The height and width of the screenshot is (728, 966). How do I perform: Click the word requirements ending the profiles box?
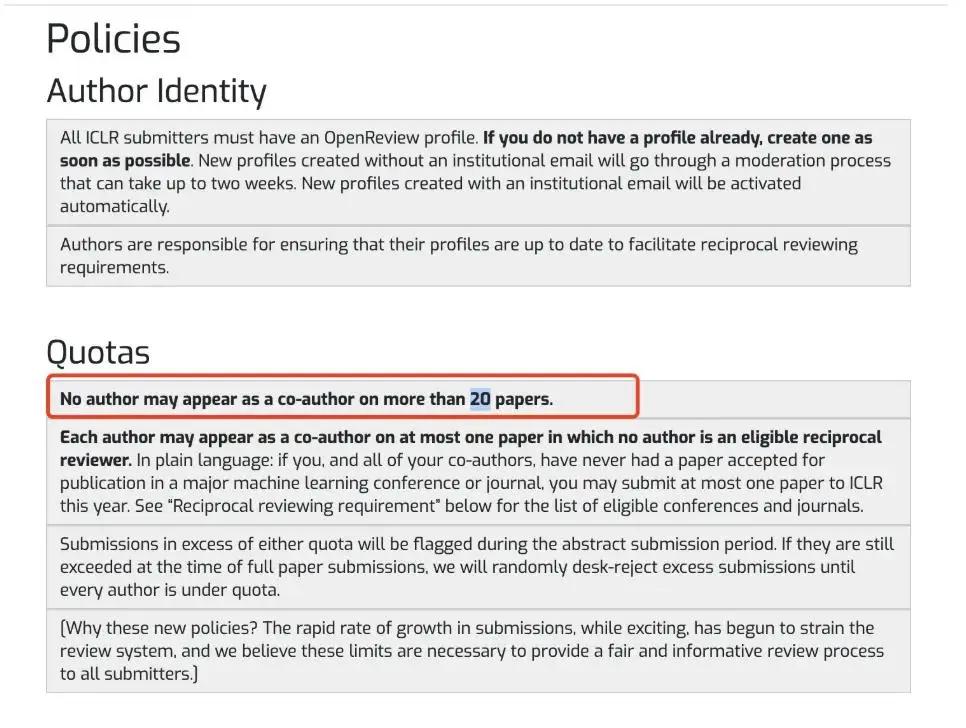114,268
